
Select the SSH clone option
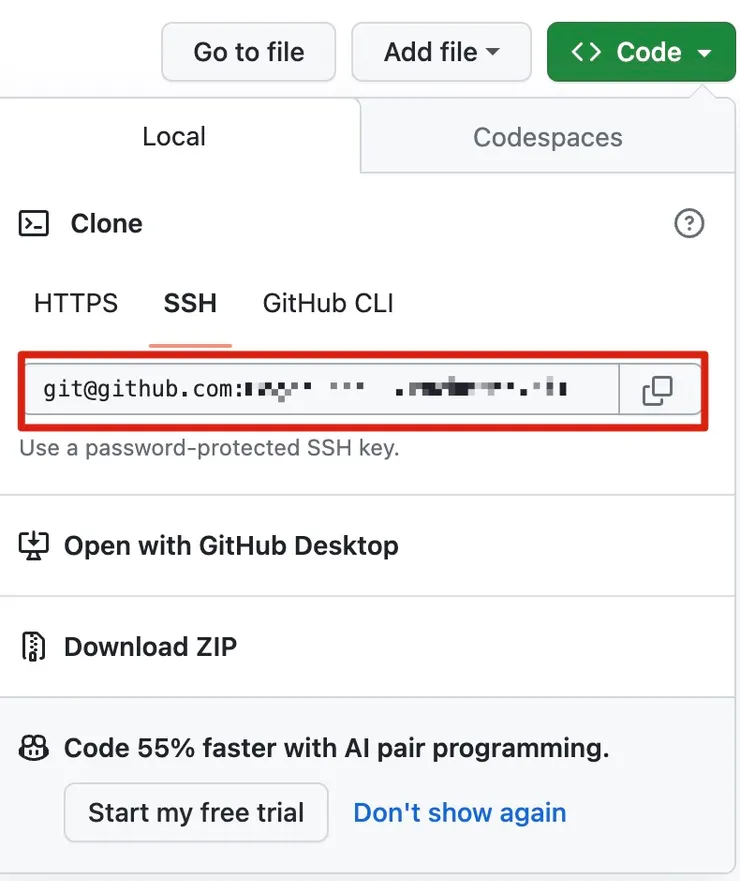pyautogui.click(x=190, y=303)
